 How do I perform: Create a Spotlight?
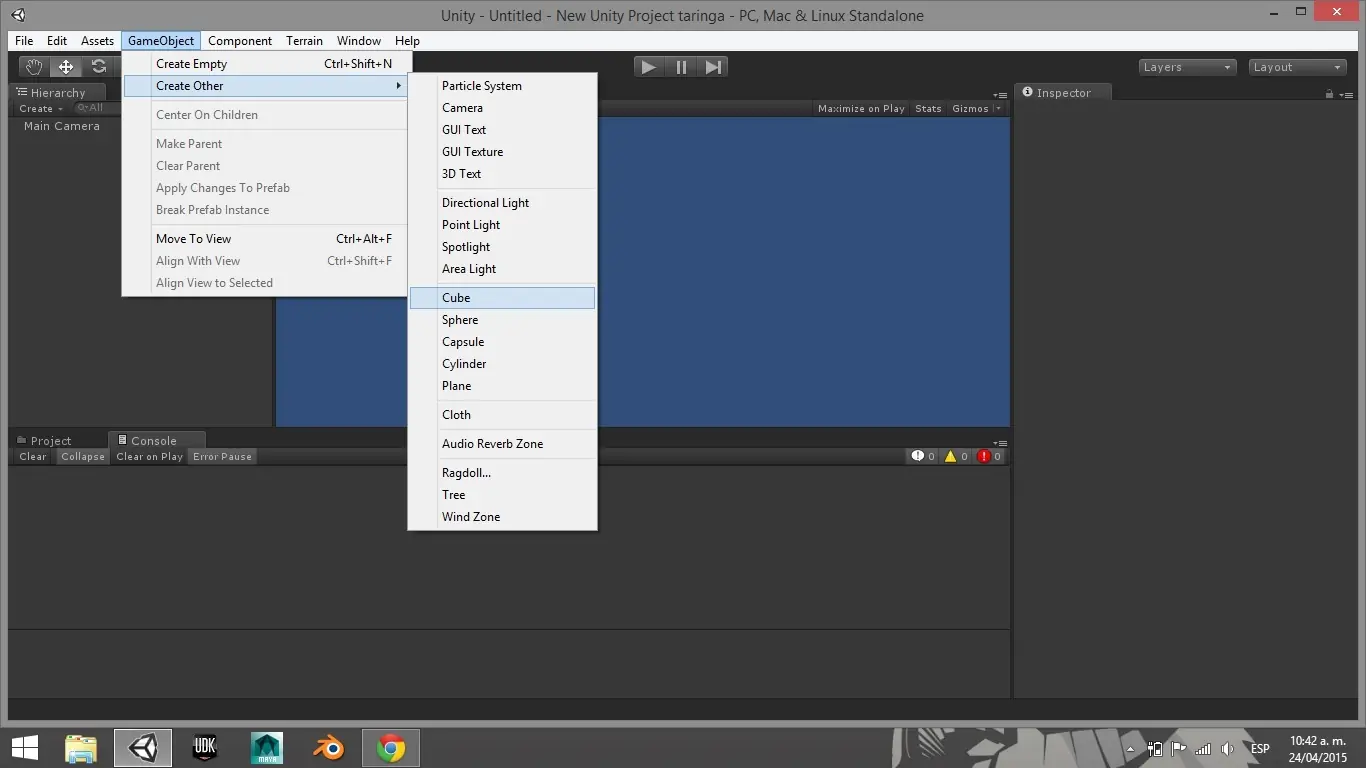[x=502, y=247]
